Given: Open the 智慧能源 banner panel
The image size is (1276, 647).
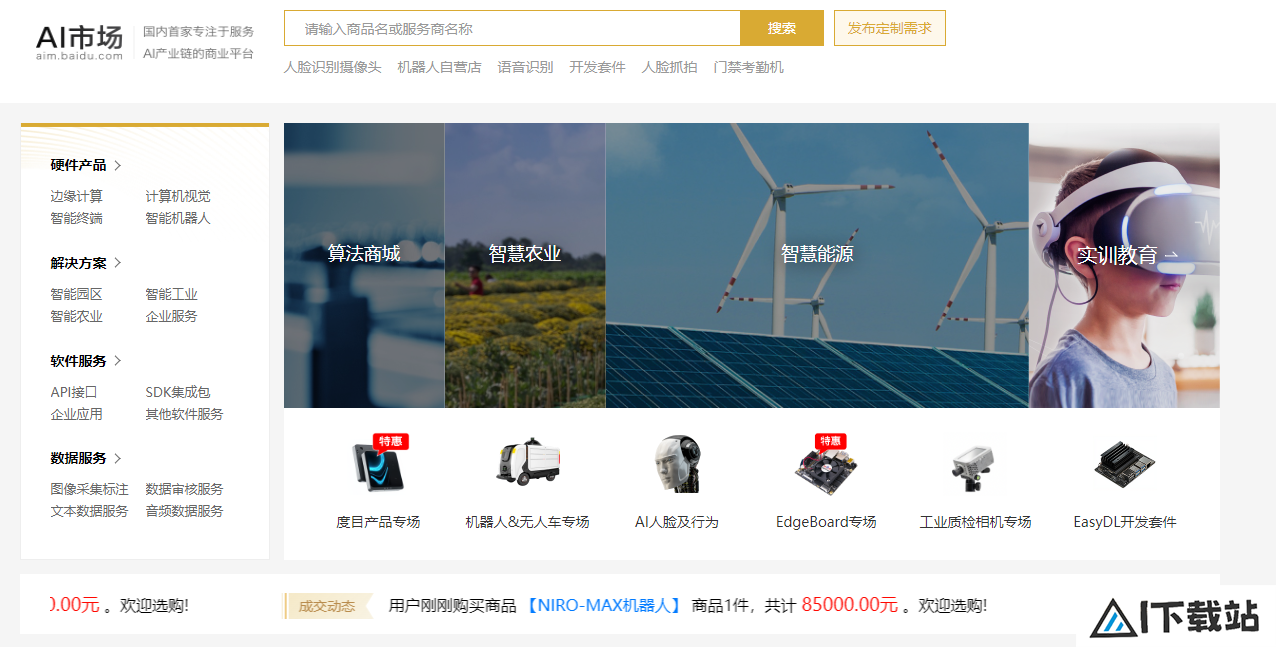Looking at the screenshot, I should tap(817, 265).
